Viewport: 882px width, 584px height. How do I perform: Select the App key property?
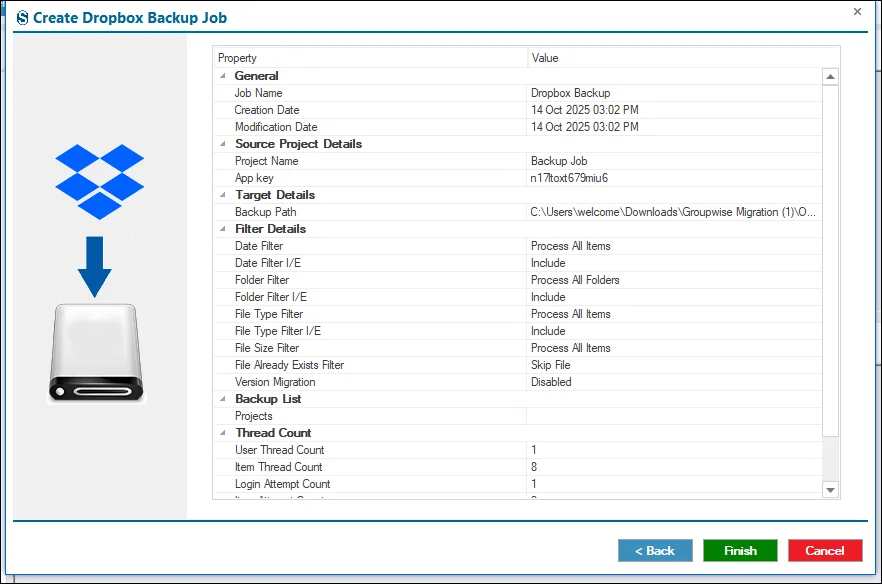pyautogui.click(x=254, y=178)
